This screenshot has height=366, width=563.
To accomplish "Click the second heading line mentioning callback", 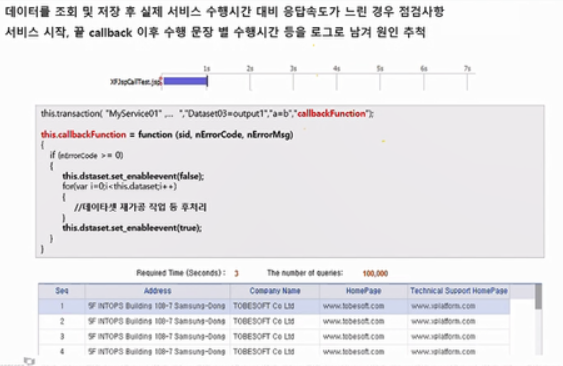I will (x=215, y=32).
